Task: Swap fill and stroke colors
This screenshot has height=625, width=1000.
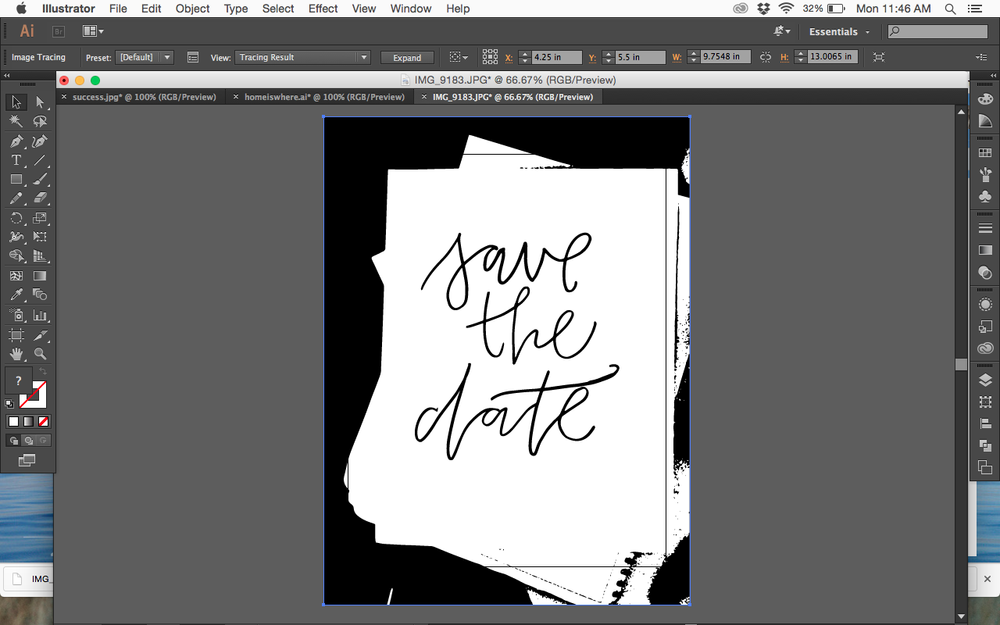Action: (x=43, y=371)
